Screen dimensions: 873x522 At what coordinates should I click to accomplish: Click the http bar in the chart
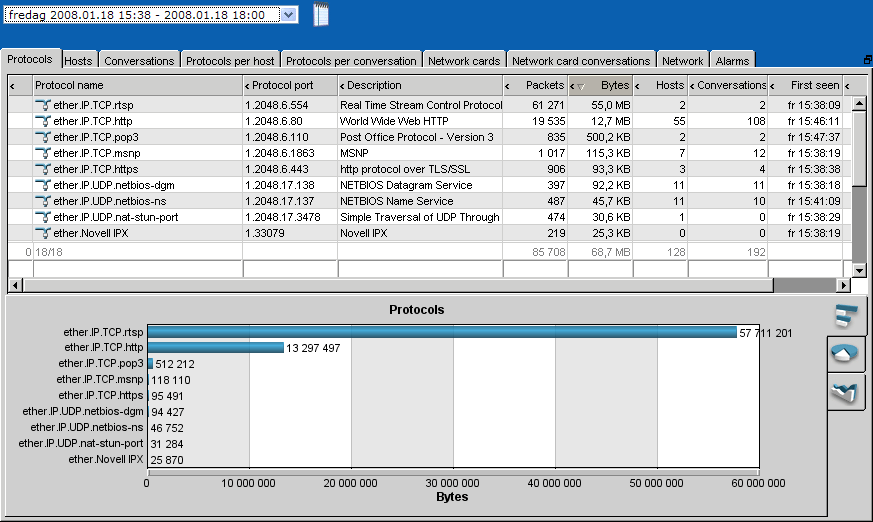(216, 348)
